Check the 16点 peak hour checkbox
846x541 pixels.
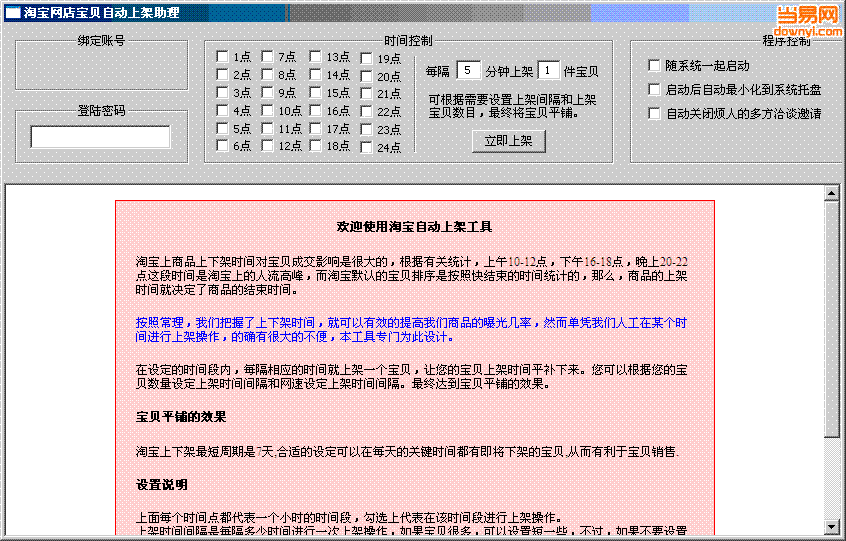point(316,110)
